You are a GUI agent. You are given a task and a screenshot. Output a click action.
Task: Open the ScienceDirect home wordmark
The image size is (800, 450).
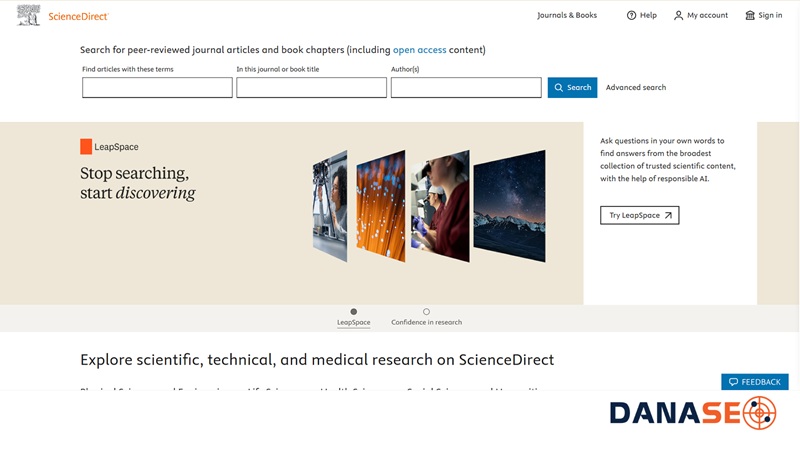tap(79, 16)
